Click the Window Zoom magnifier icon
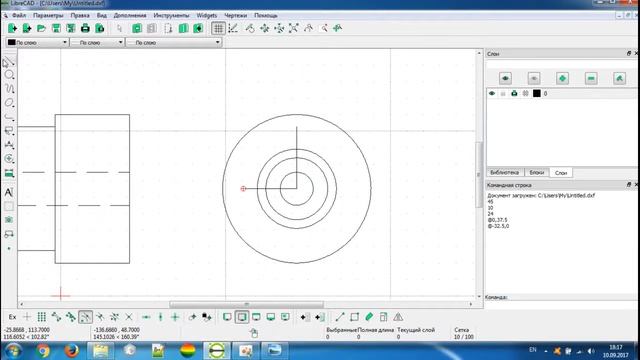This screenshot has height=360, width=640. [x=324, y=28]
